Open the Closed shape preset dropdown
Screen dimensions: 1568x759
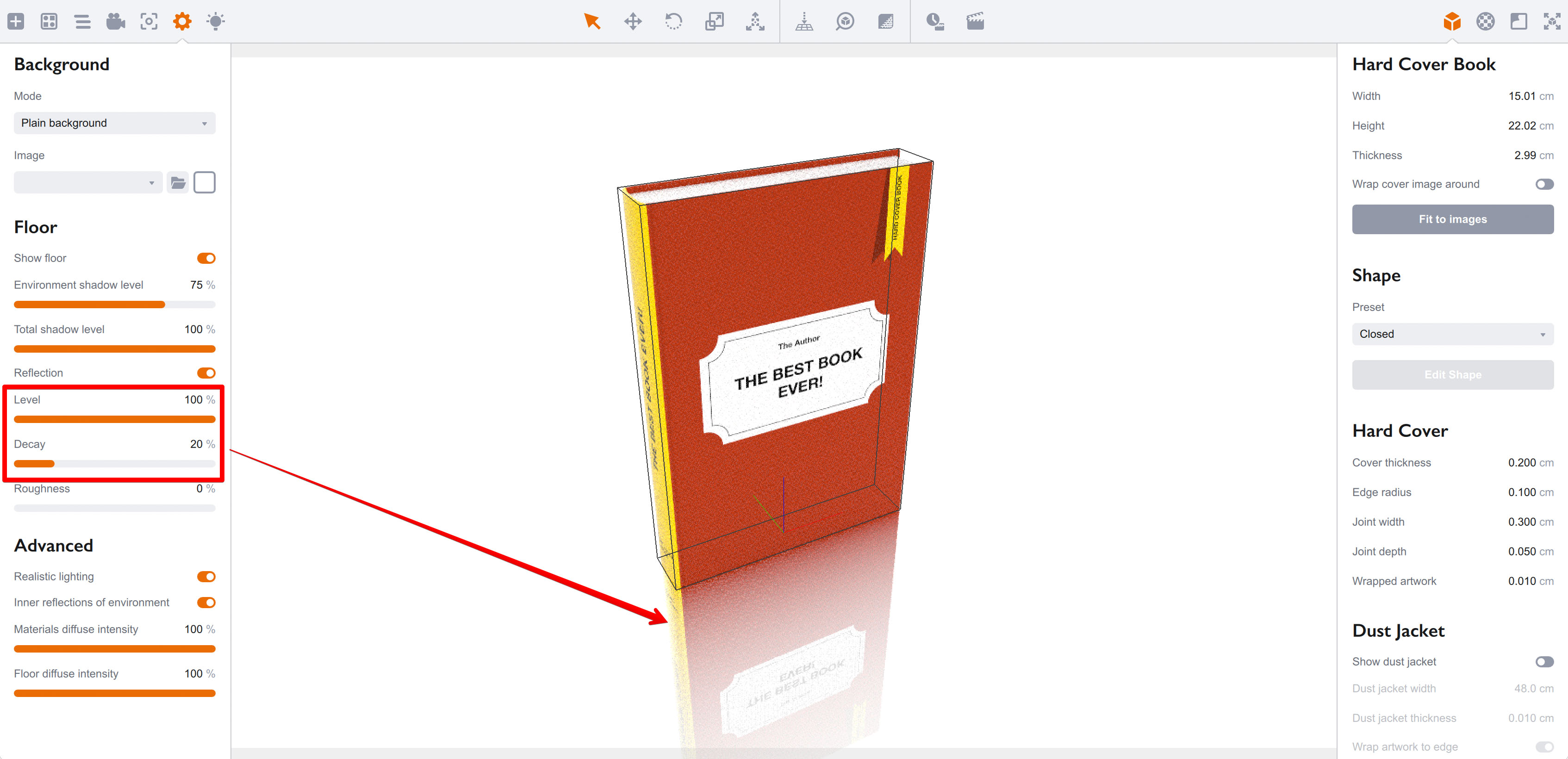(1452, 334)
